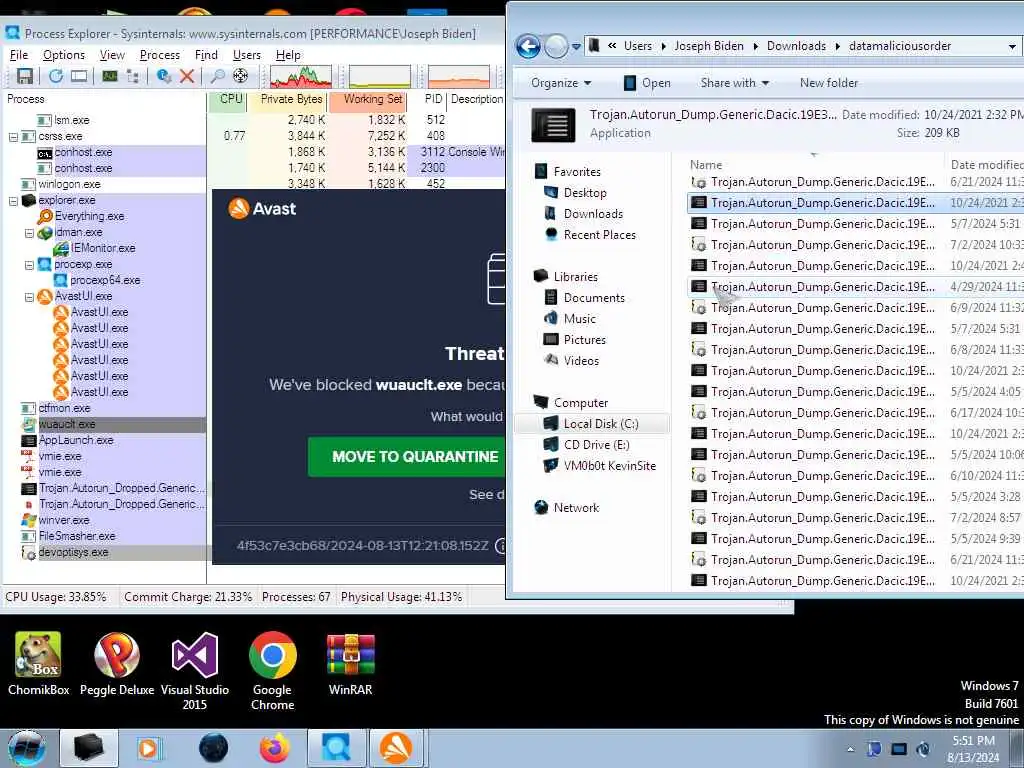
Task: Open the Help menu in Process Explorer
Action: click(x=288, y=55)
